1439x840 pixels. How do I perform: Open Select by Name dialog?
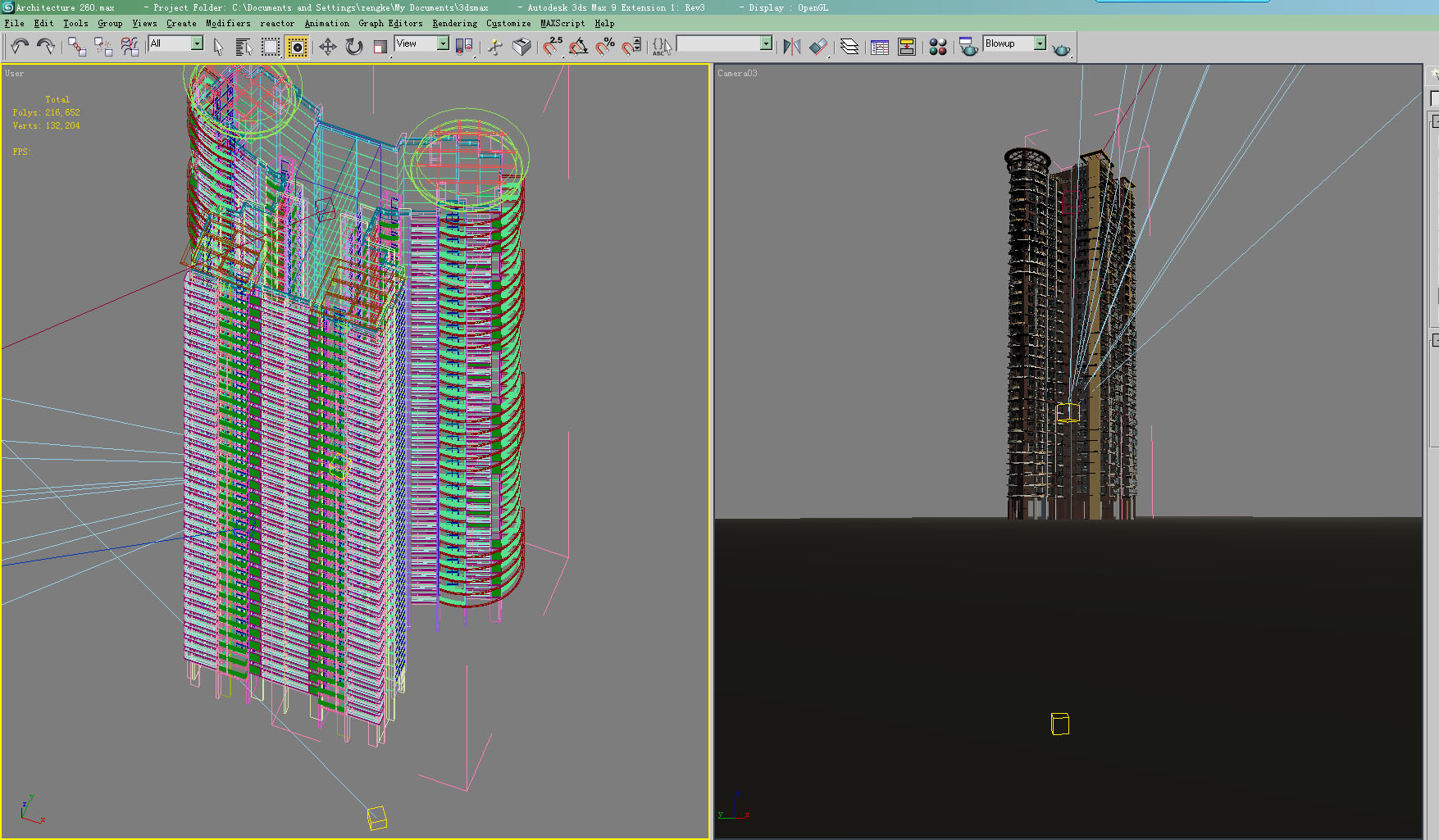pos(244,47)
